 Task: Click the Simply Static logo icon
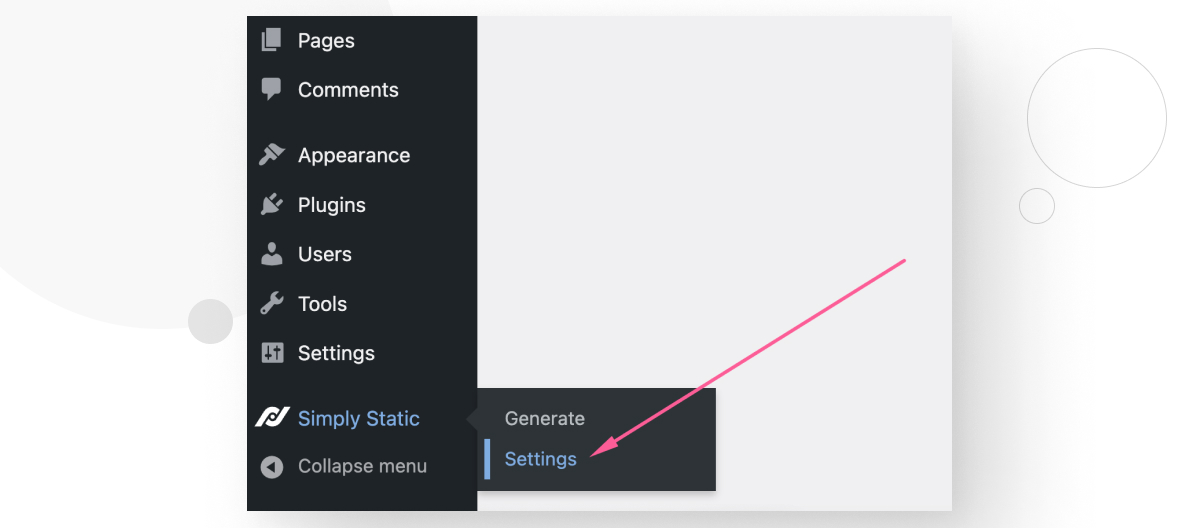(271, 418)
